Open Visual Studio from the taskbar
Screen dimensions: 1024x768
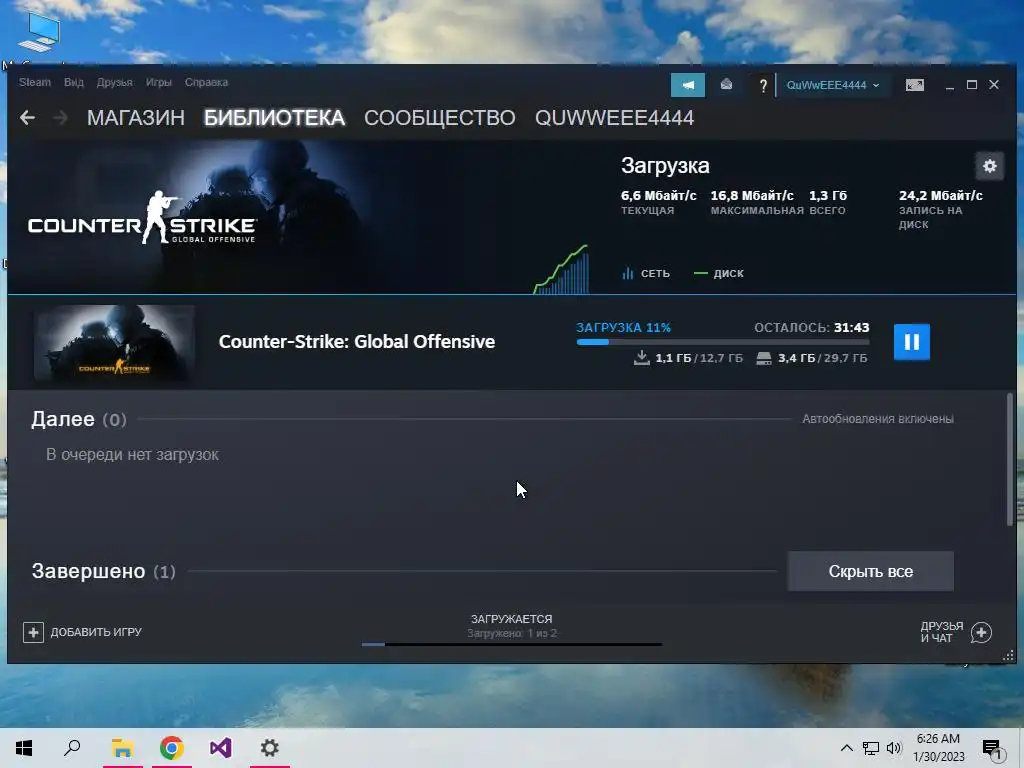click(221, 748)
